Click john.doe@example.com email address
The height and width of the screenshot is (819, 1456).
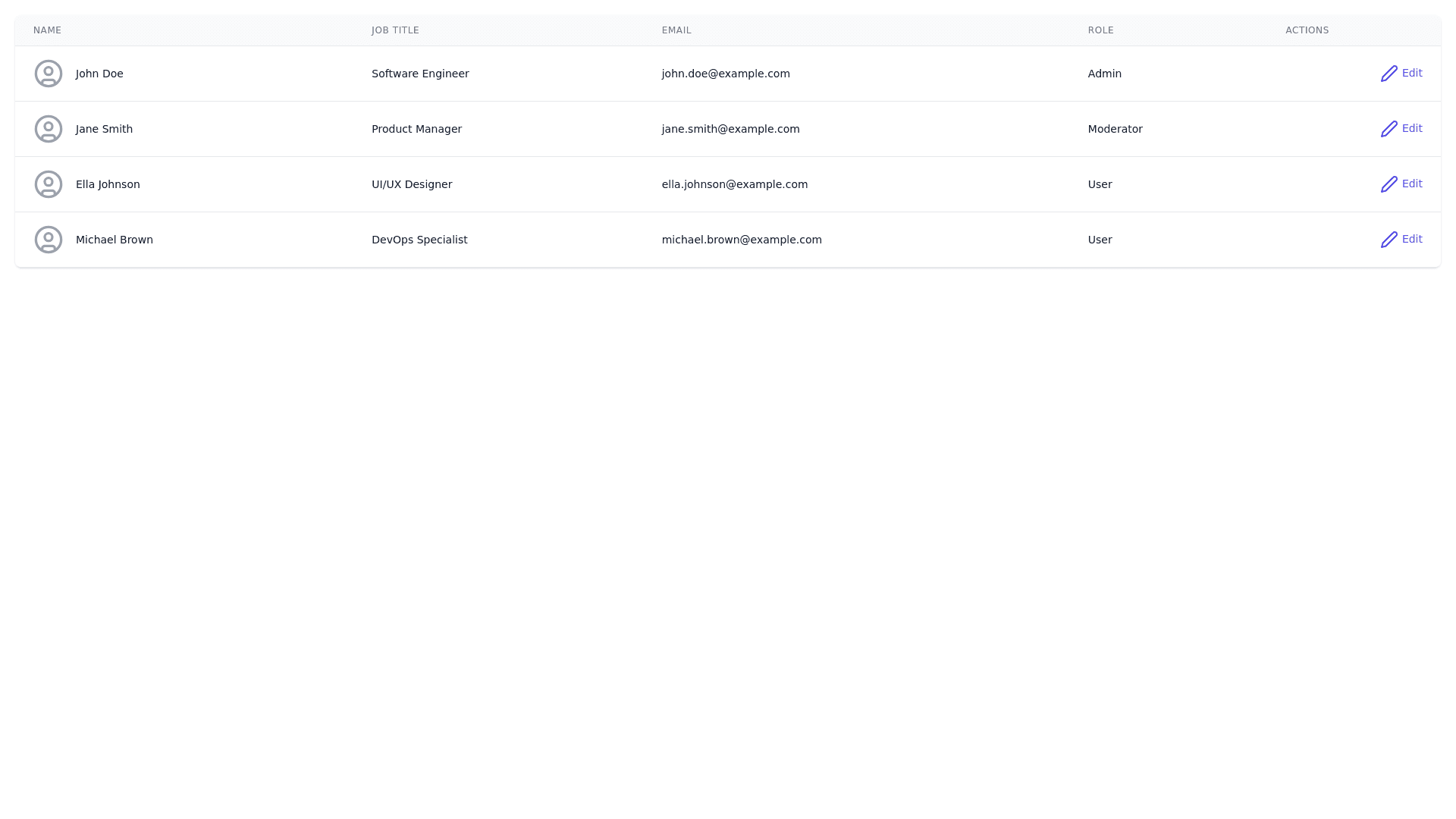coord(726,74)
